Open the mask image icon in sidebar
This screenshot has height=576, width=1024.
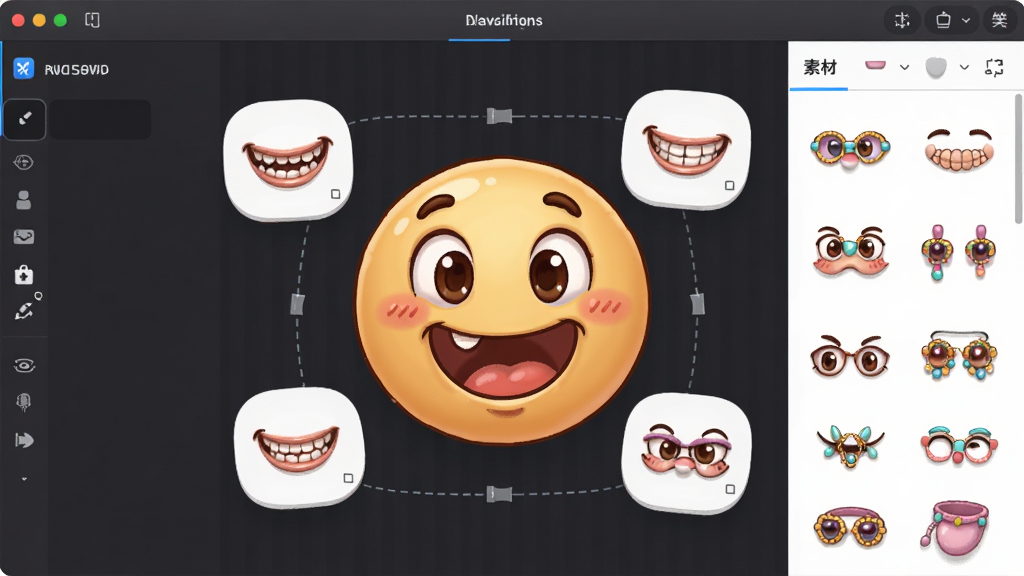[24, 236]
